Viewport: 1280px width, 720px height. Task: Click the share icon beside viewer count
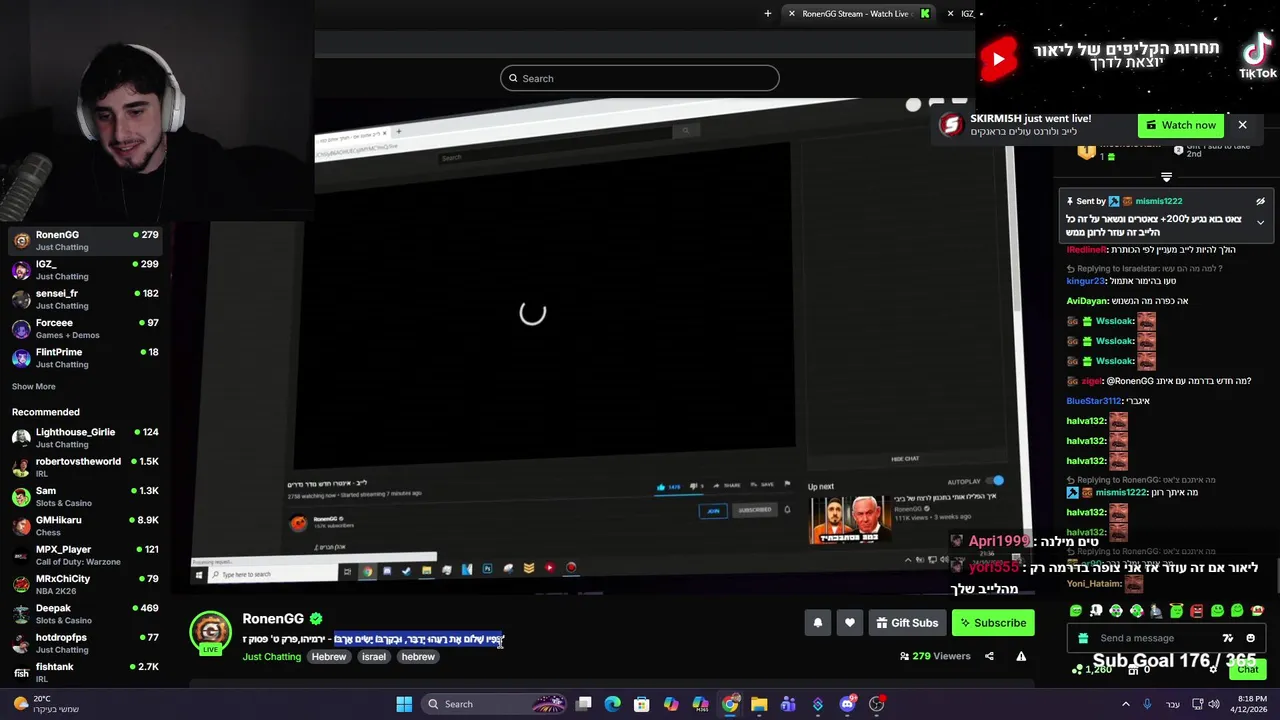pyautogui.click(x=989, y=656)
